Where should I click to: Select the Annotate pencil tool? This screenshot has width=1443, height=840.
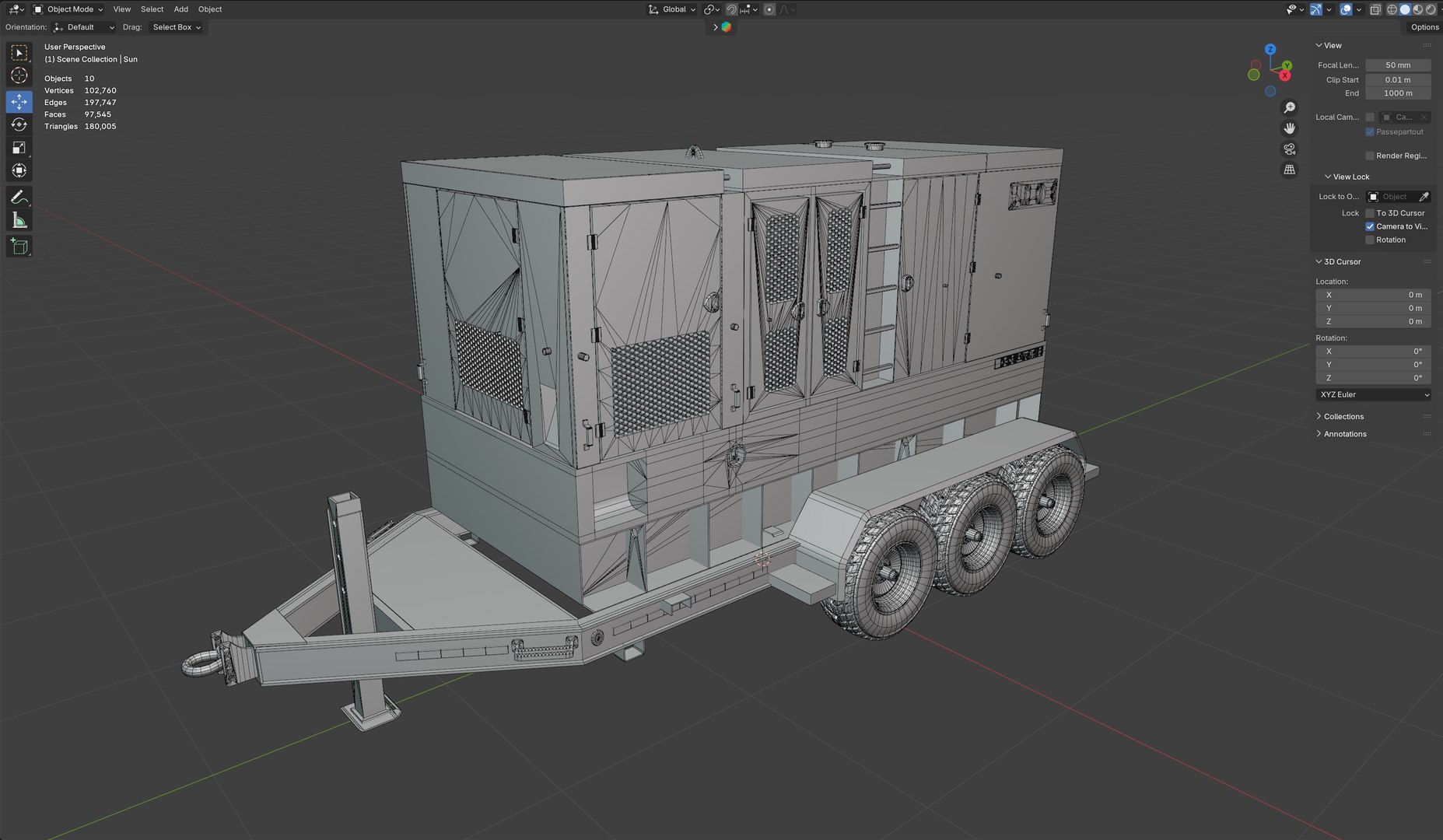coord(19,198)
